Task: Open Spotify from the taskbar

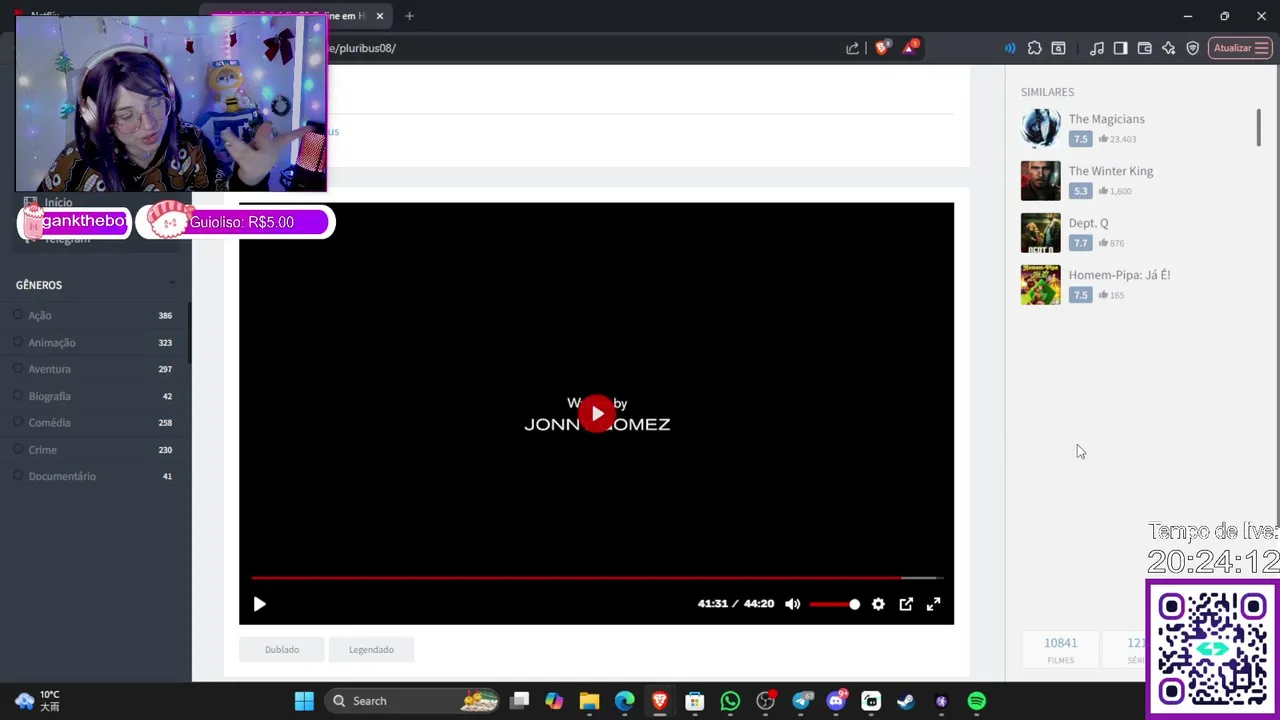Action: tap(977, 701)
